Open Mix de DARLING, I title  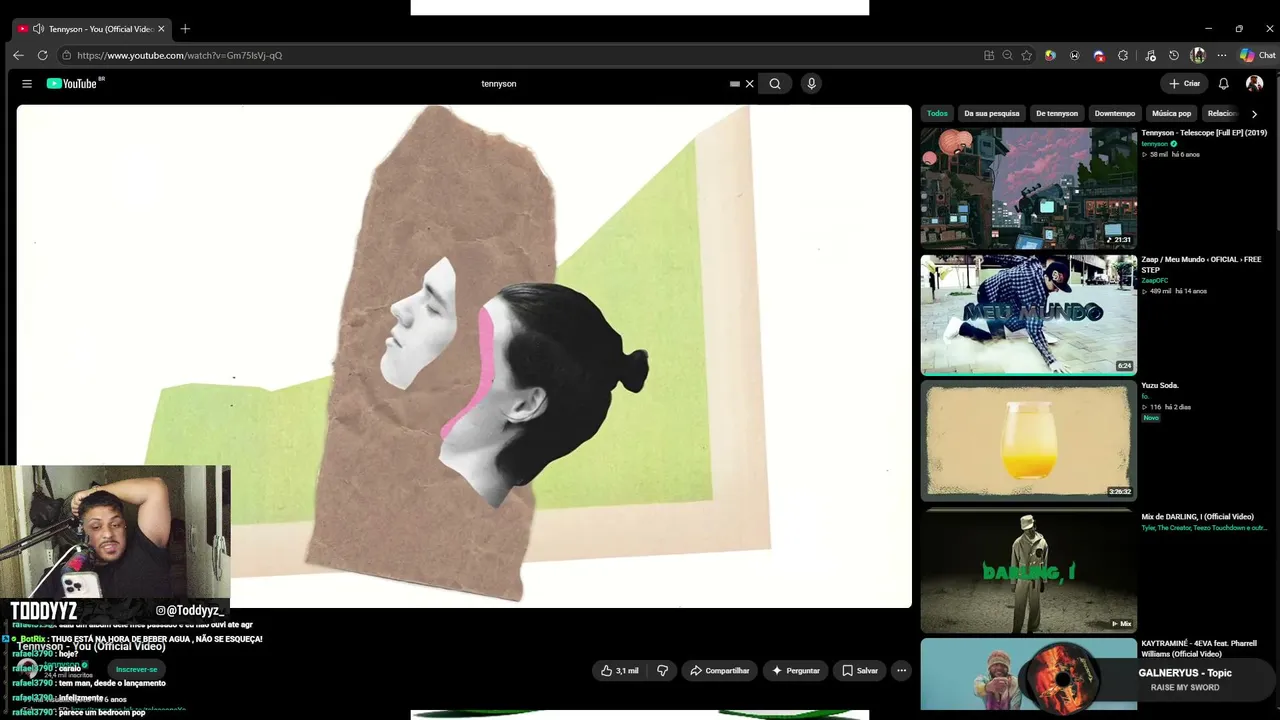coord(1197,517)
